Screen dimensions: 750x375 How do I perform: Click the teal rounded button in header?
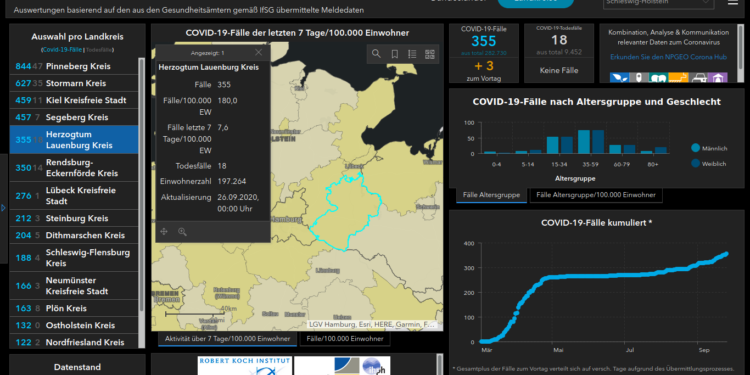[x=536, y=3]
